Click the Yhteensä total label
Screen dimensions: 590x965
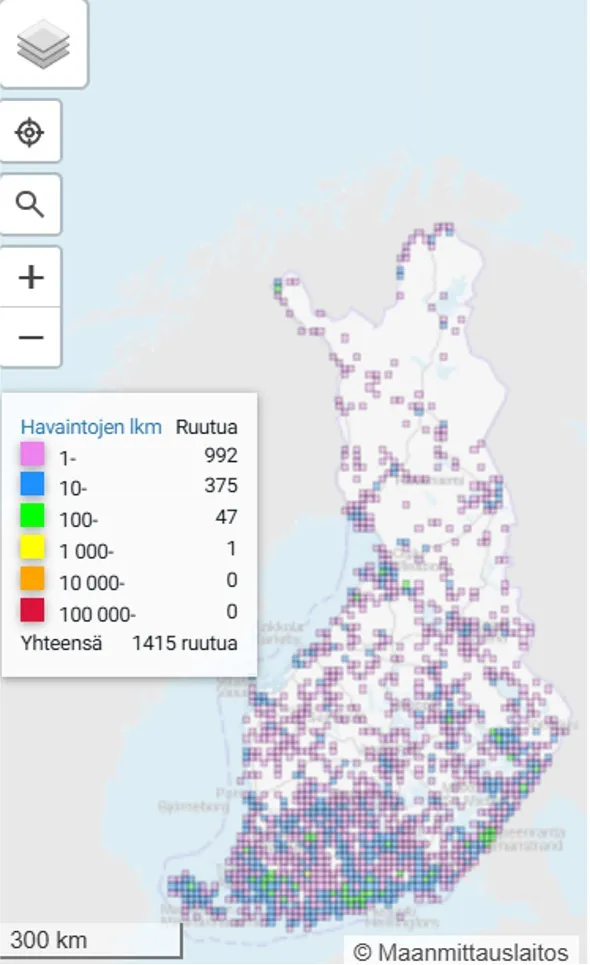62,643
